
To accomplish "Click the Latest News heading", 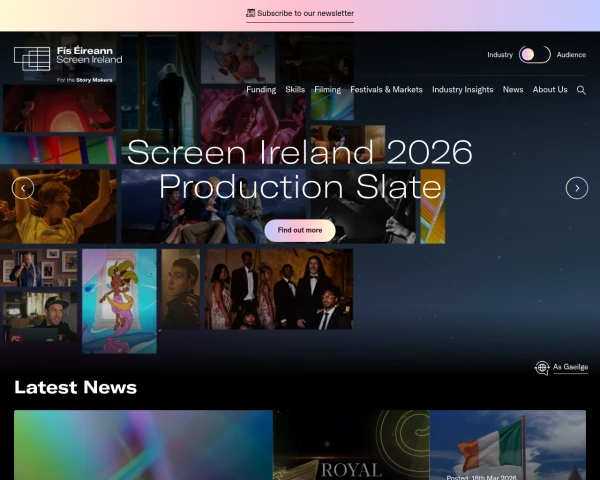I will 75,387.
